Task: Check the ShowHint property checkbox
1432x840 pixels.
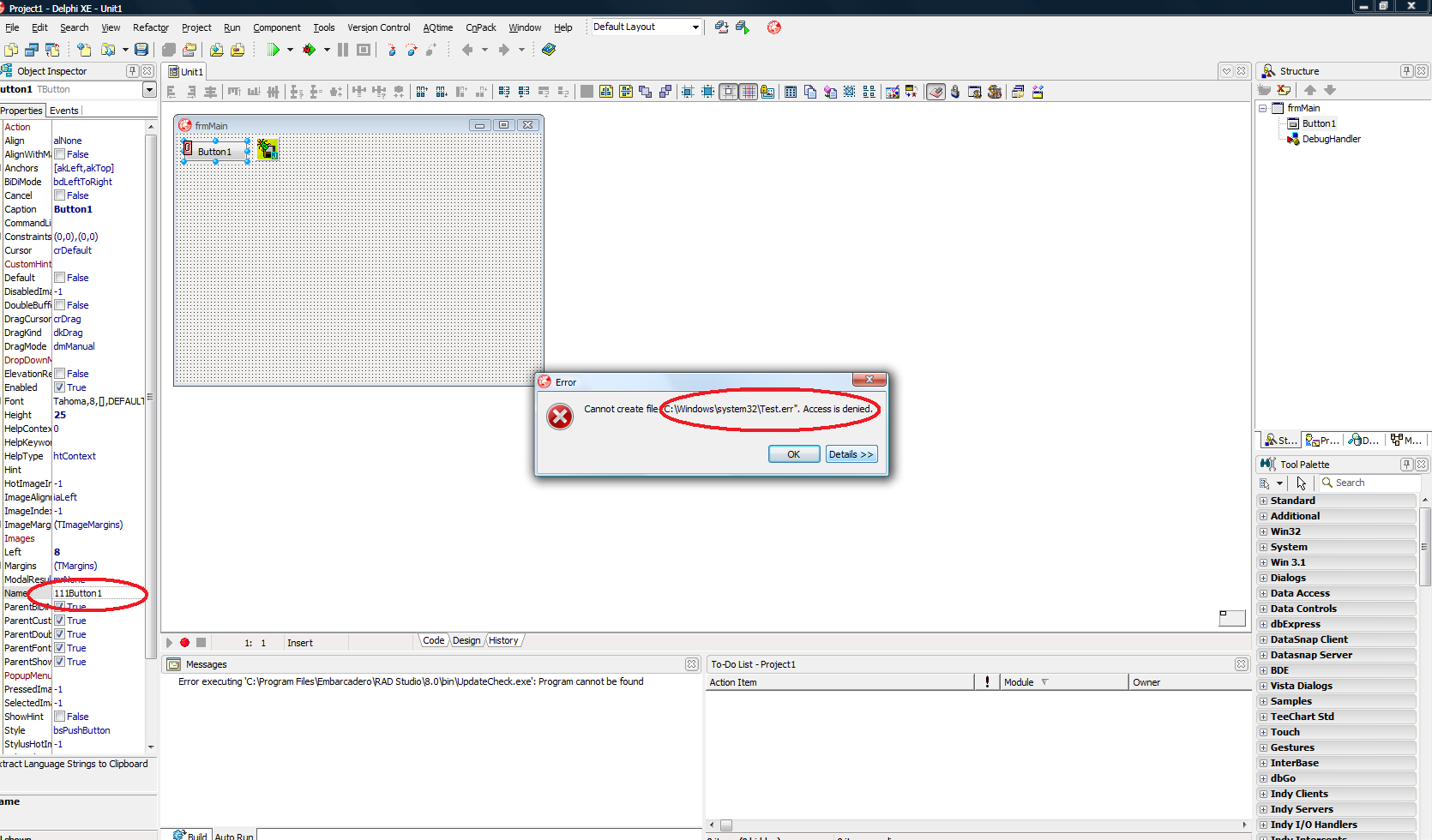Action: point(60,717)
